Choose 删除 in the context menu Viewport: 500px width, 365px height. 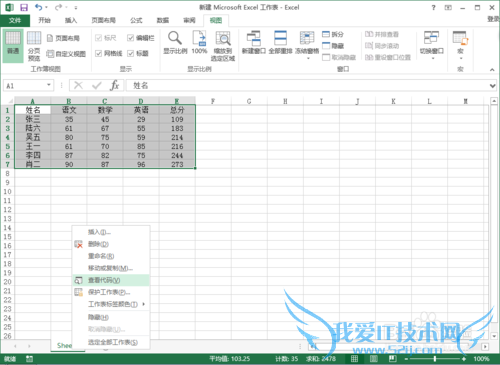coord(111,244)
